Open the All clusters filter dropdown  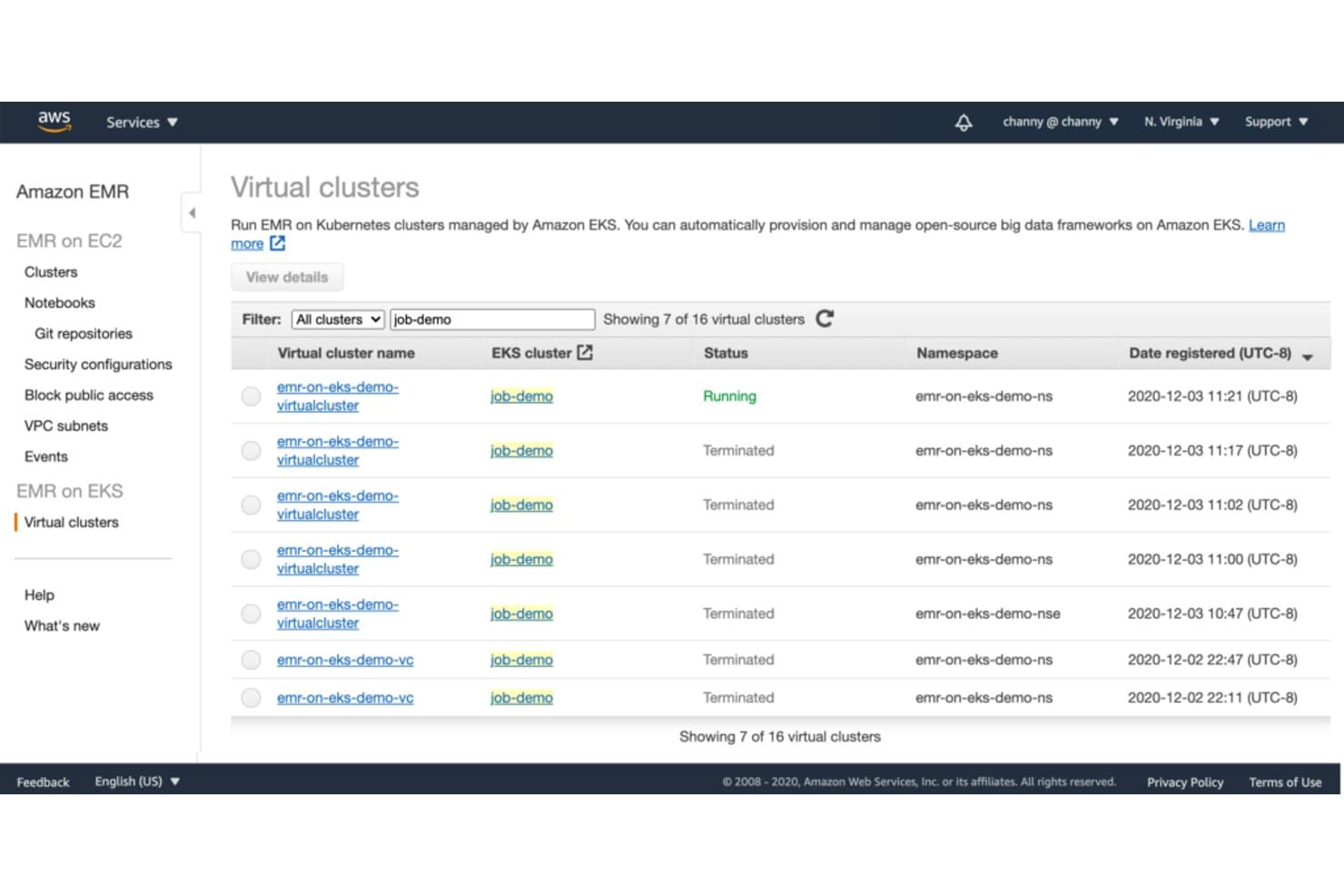[338, 320]
